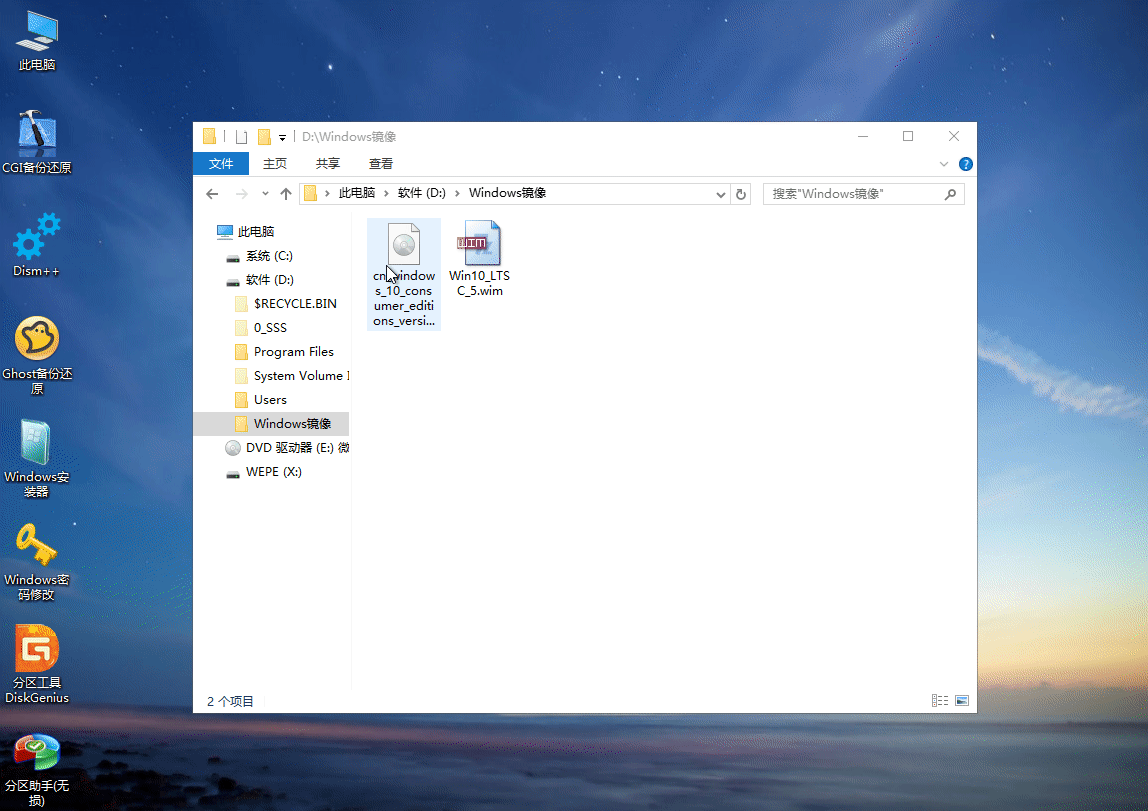Switch to large icons view layout
This screenshot has width=1148, height=811.
coord(962,700)
